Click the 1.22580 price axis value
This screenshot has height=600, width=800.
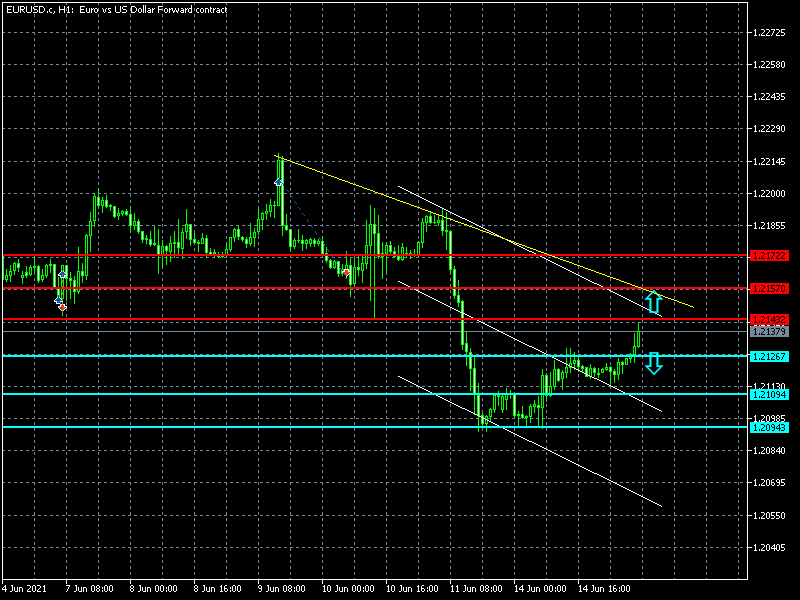(769, 65)
